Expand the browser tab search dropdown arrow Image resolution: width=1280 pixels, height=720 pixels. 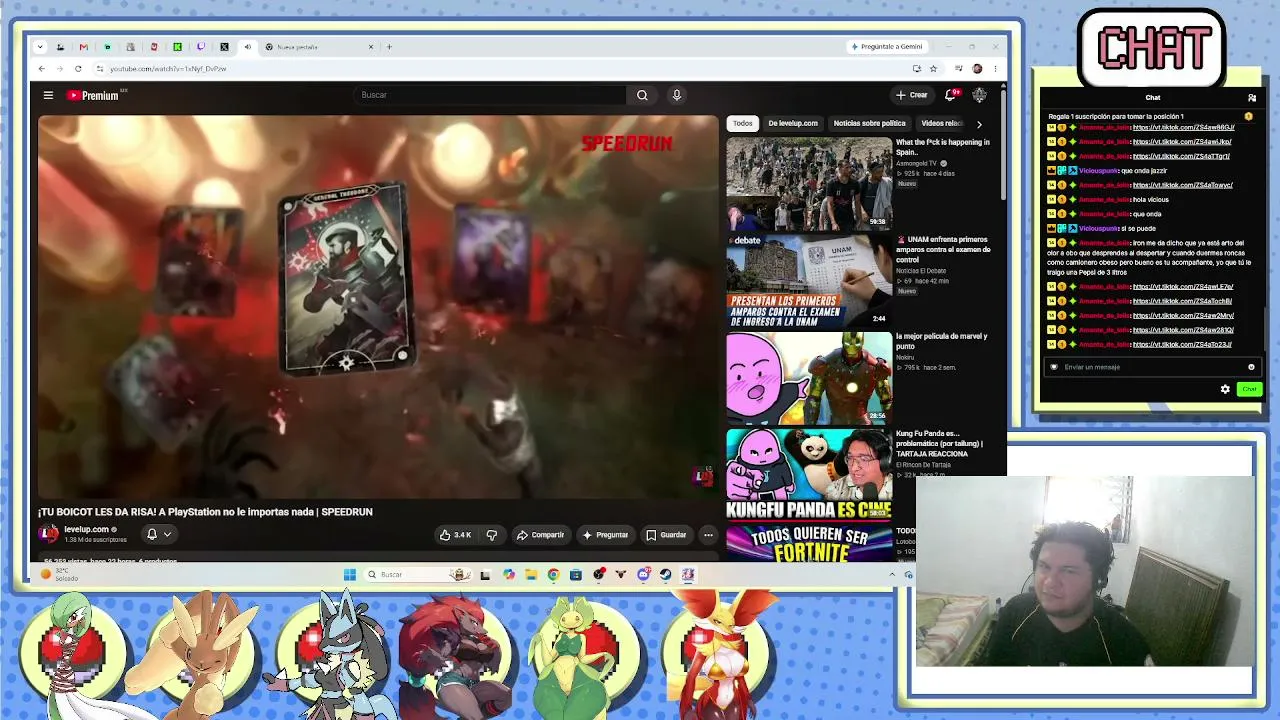(x=40, y=47)
